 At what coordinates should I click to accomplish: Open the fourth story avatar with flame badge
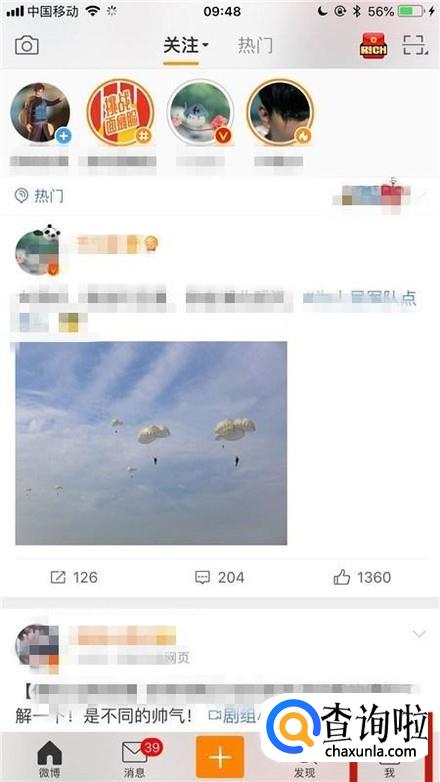[x=280, y=113]
